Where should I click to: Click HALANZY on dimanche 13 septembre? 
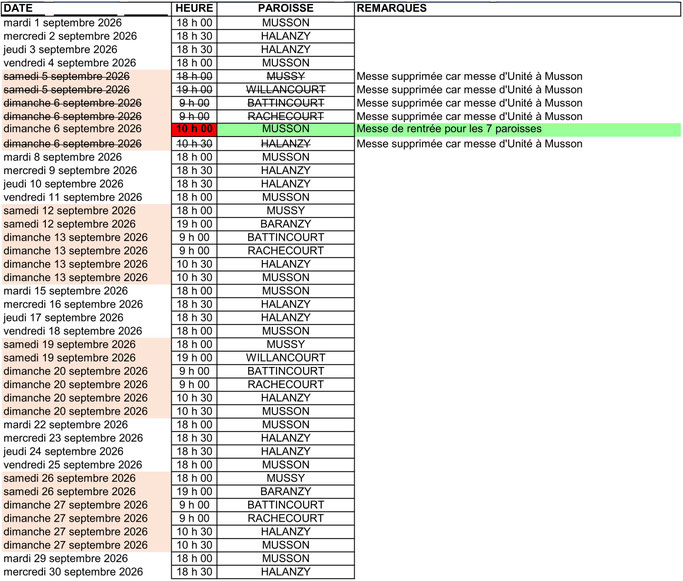[x=286, y=264]
